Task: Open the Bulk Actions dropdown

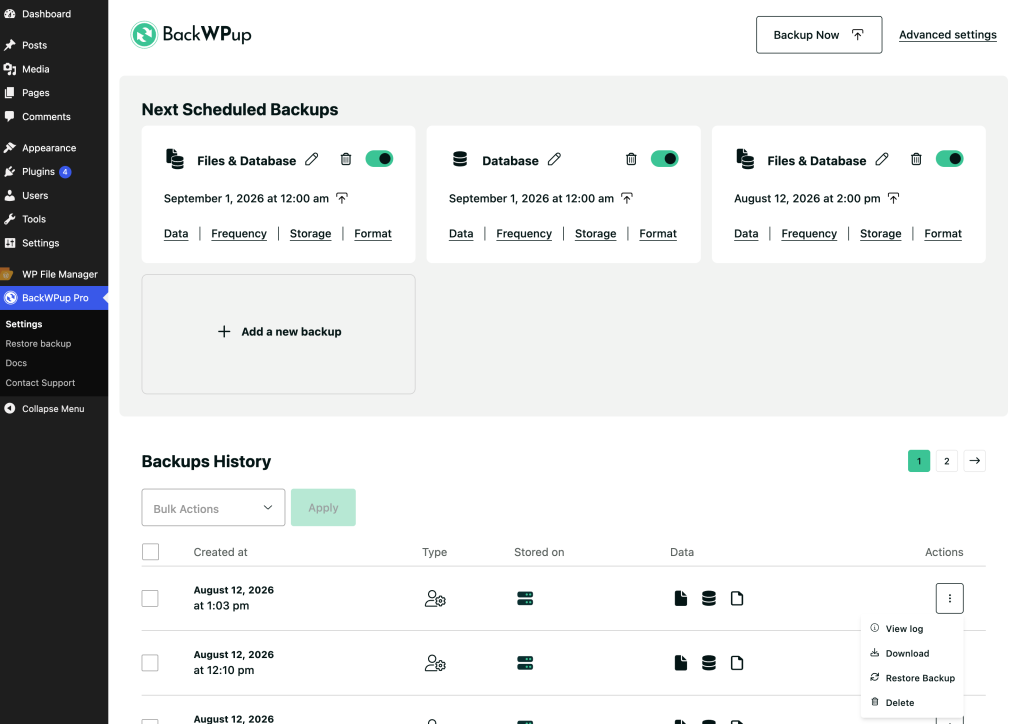Action: tap(214, 508)
